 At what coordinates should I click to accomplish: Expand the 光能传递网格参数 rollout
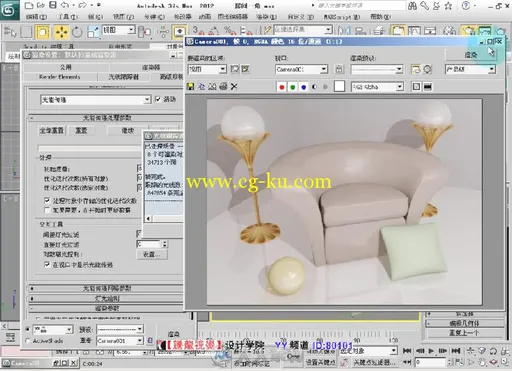pyautogui.click(x=106, y=288)
